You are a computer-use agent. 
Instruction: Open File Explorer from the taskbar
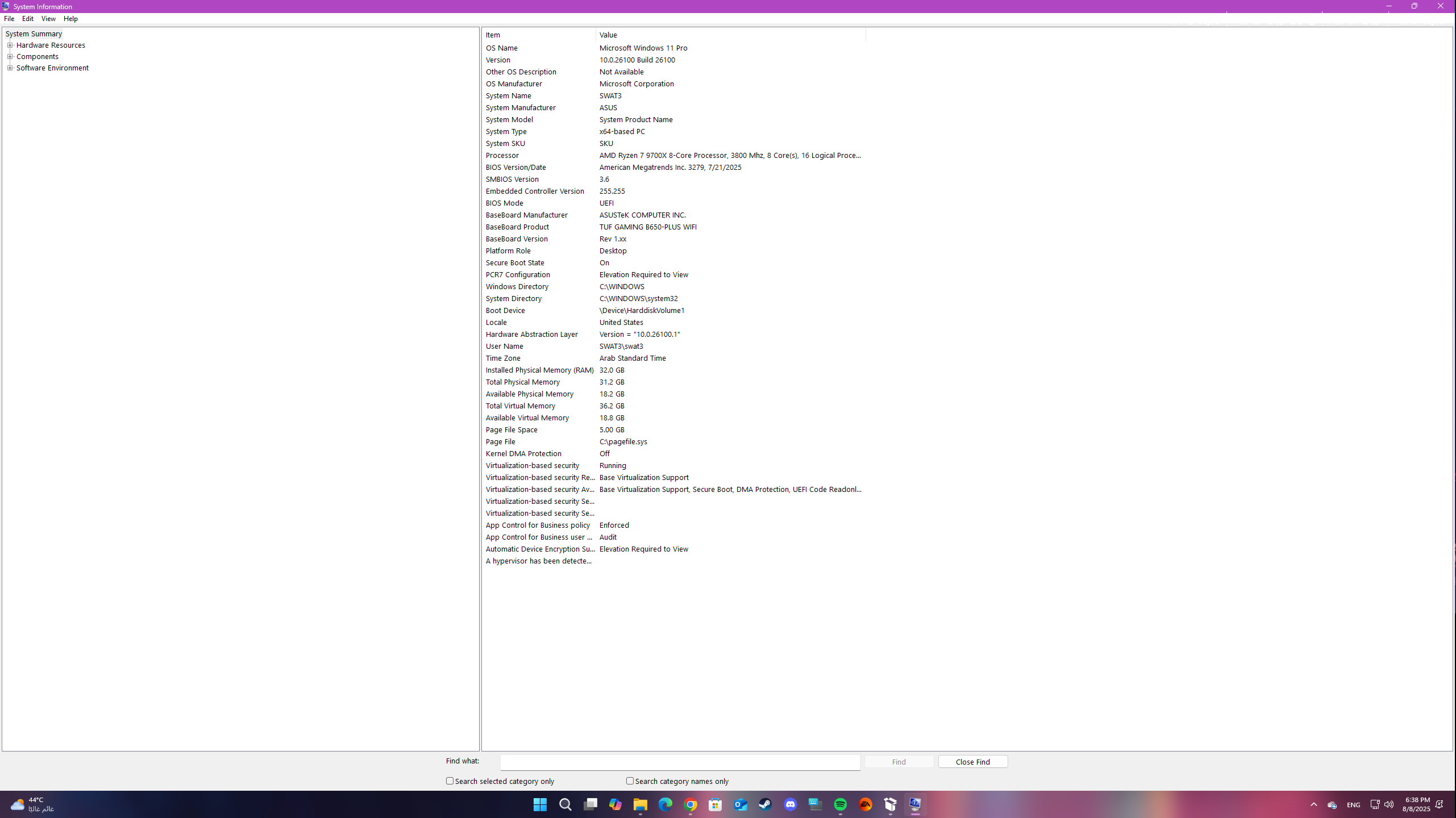[x=640, y=804]
